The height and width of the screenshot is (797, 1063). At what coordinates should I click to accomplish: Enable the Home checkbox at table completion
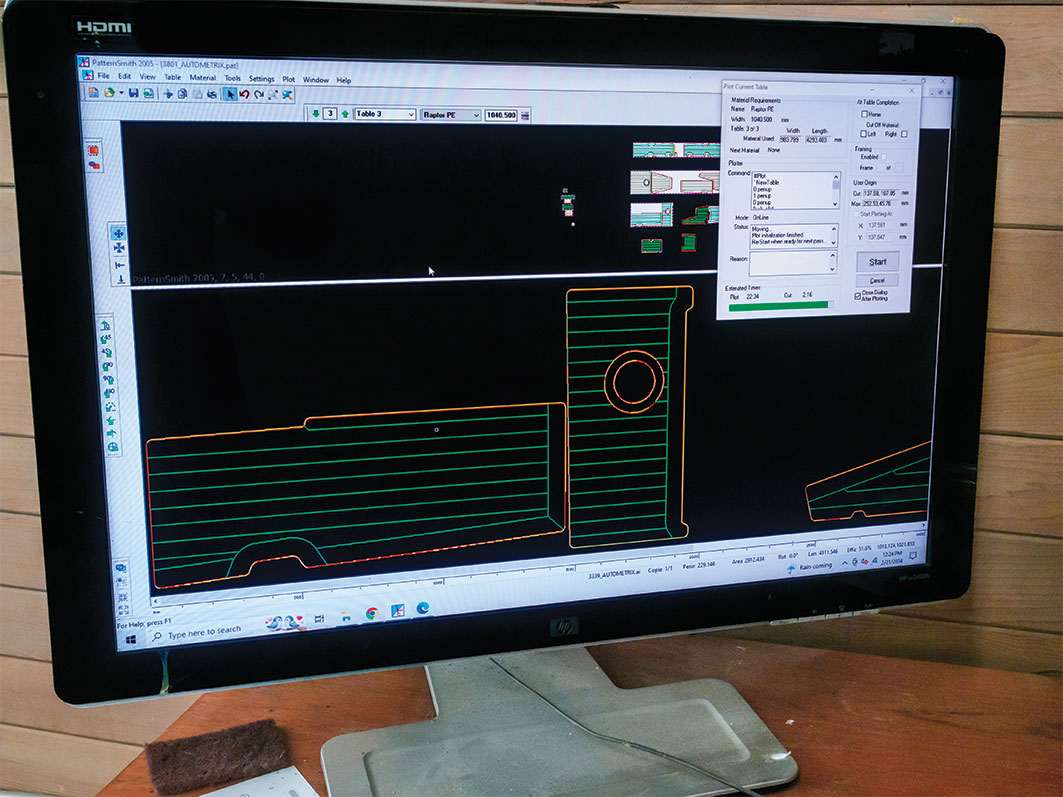tap(864, 114)
